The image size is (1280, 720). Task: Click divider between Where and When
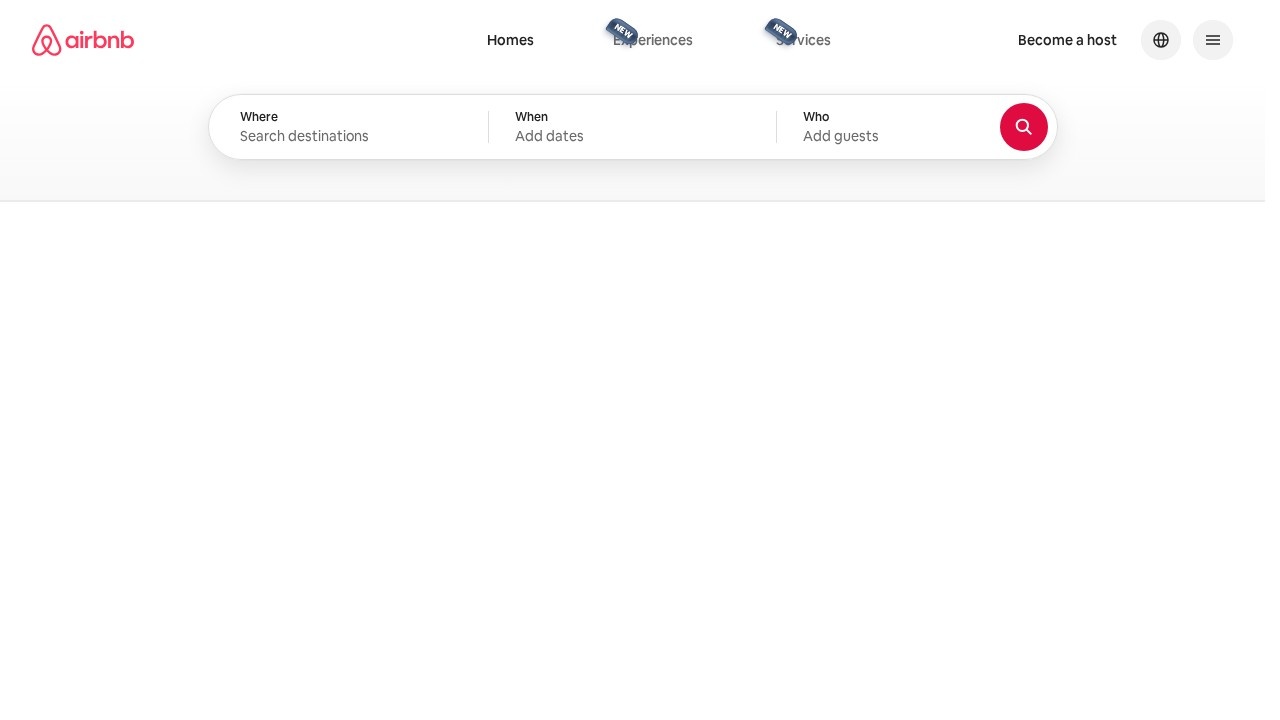pyautogui.click(x=488, y=127)
